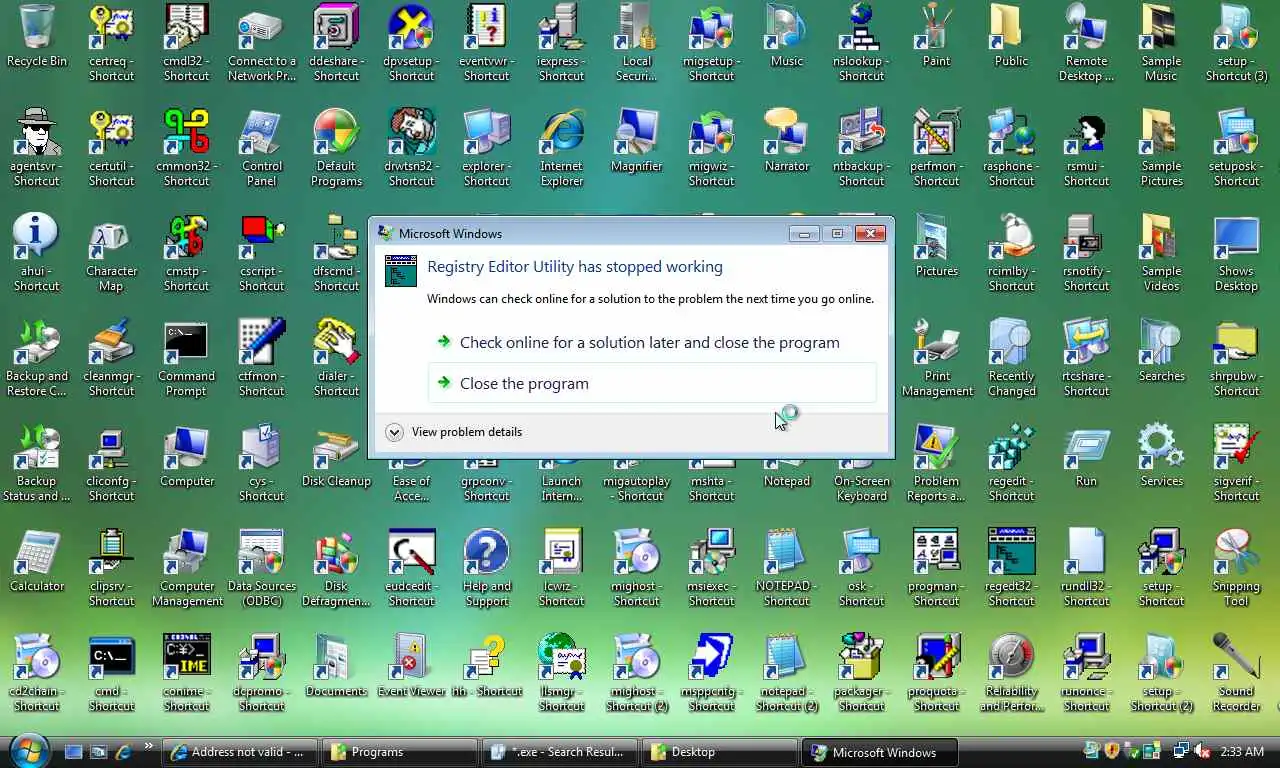
Task: Select the regedt32 shortcut icon
Action: (x=1011, y=568)
